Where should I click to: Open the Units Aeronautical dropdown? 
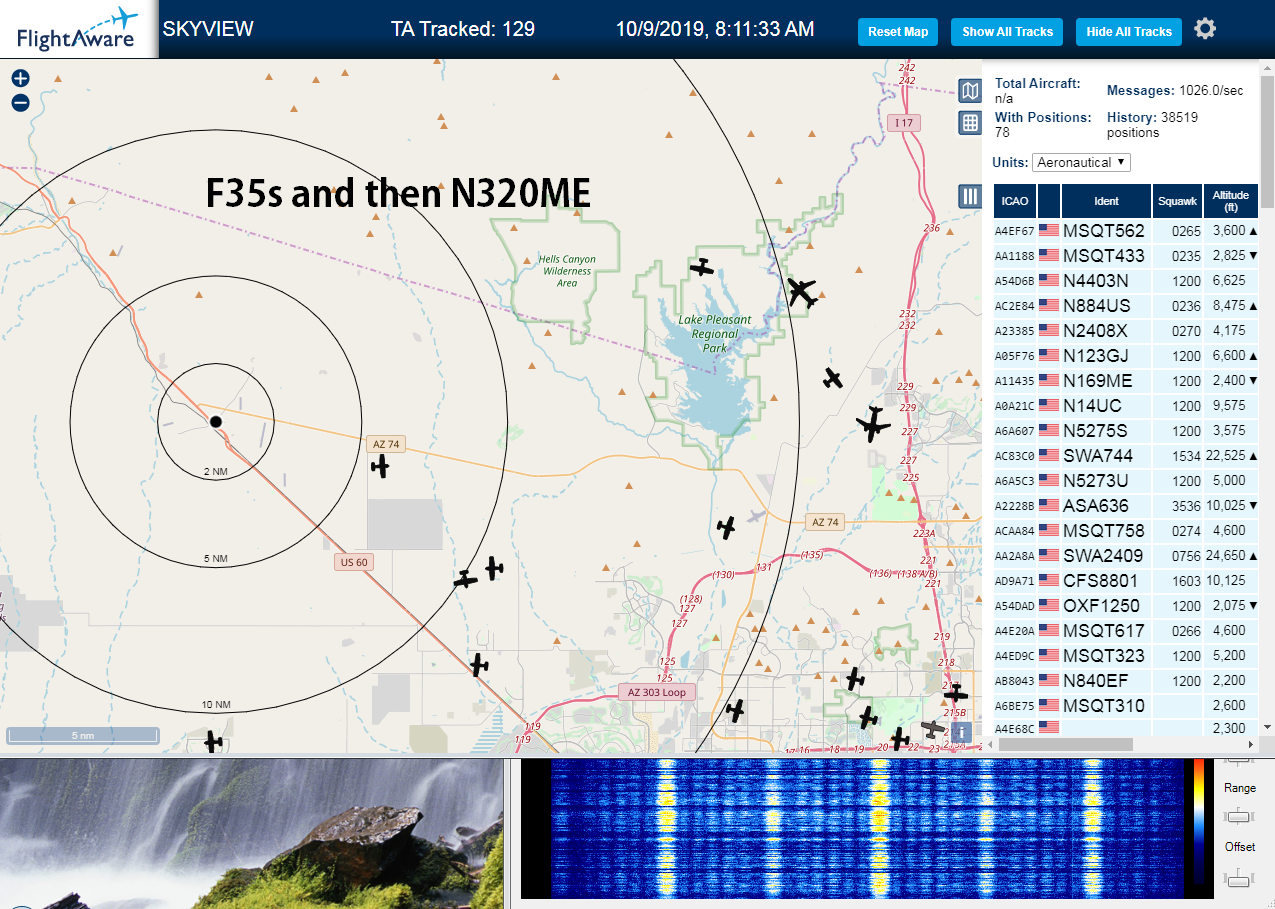pos(1082,162)
